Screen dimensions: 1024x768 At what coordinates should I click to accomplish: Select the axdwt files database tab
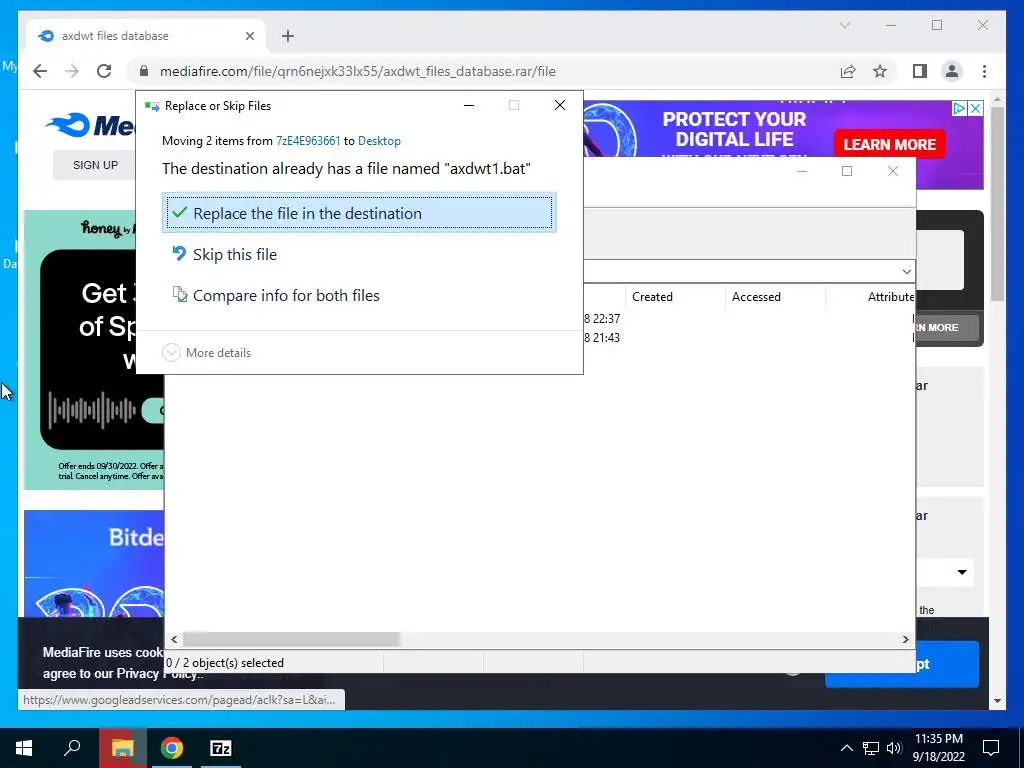click(146, 36)
